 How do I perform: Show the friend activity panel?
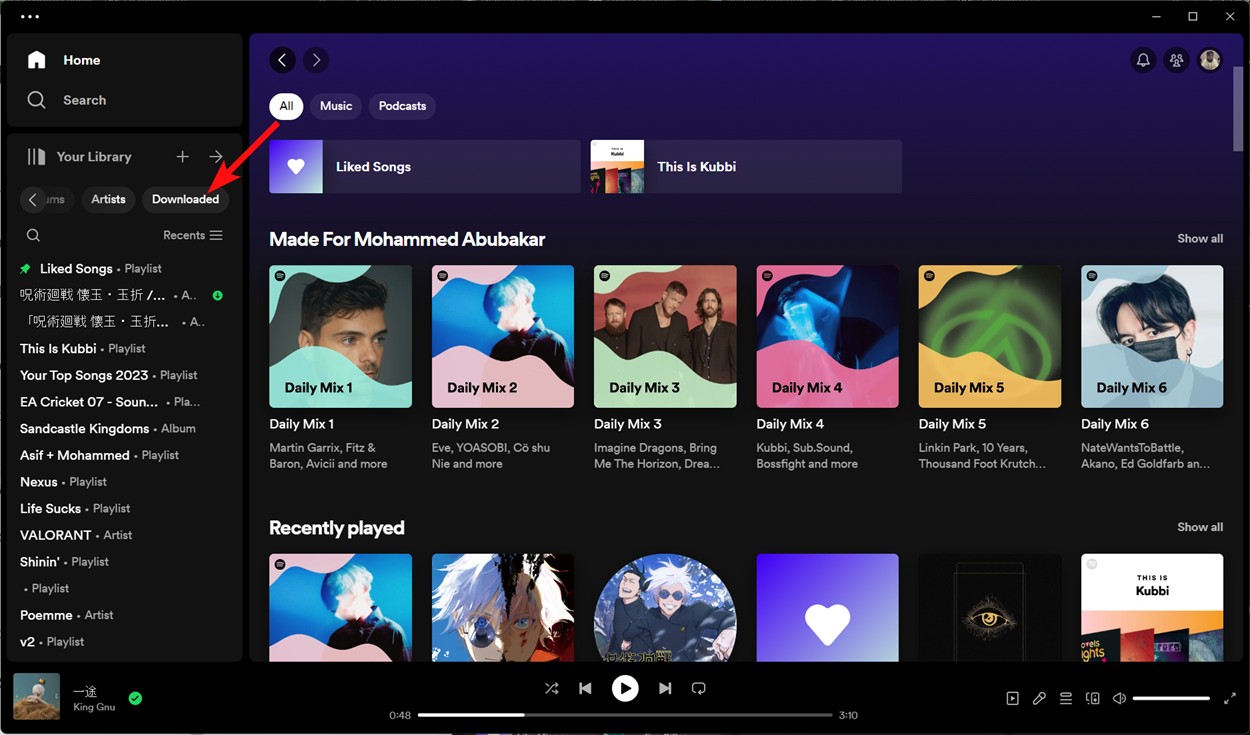pos(1176,60)
